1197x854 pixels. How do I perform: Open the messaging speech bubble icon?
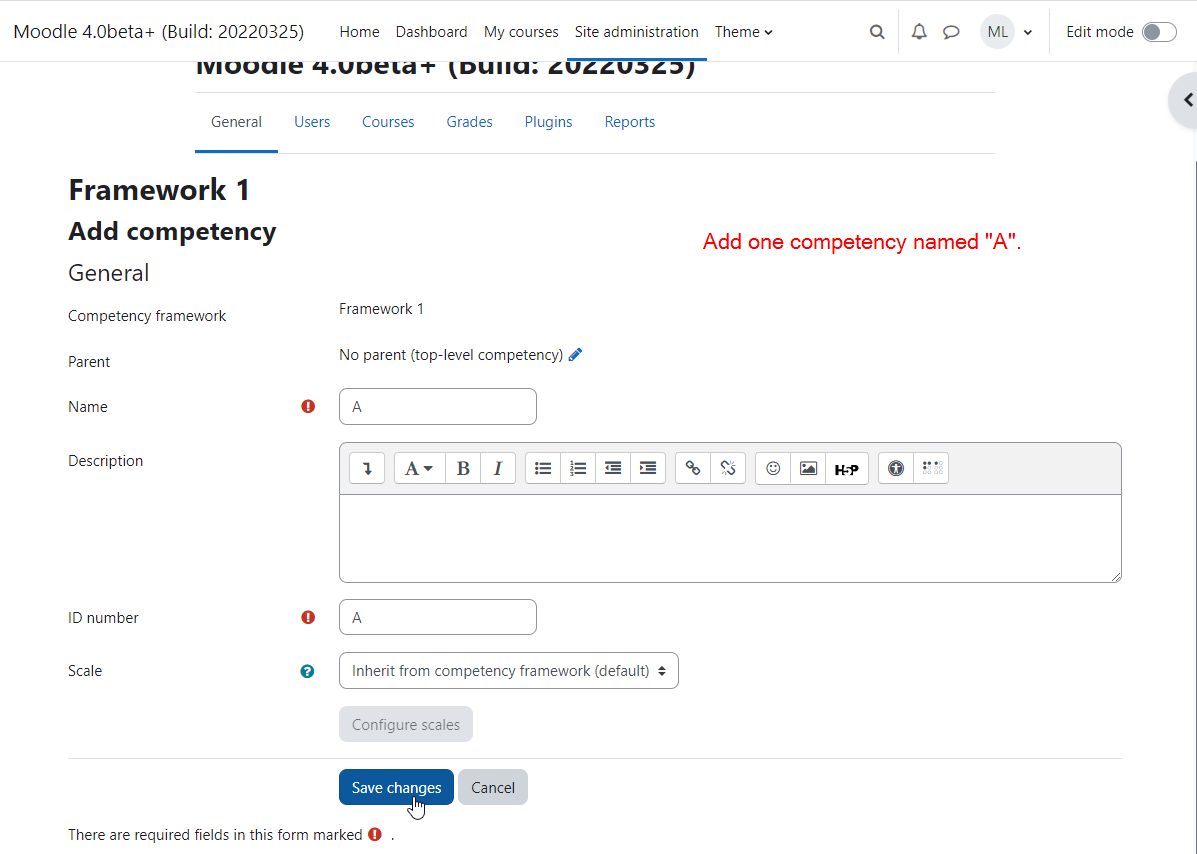tap(951, 32)
